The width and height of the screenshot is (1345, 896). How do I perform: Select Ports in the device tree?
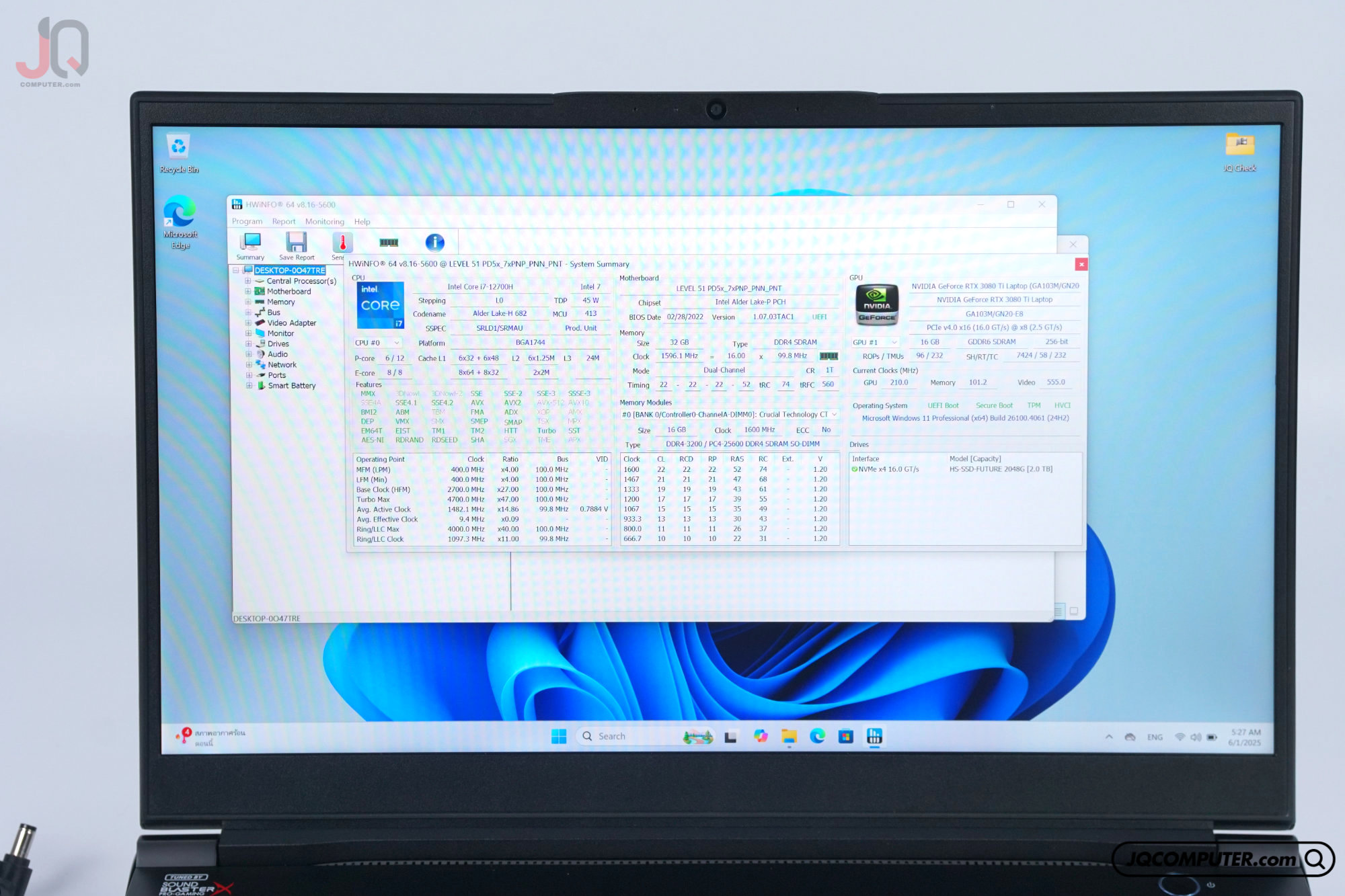click(x=277, y=375)
